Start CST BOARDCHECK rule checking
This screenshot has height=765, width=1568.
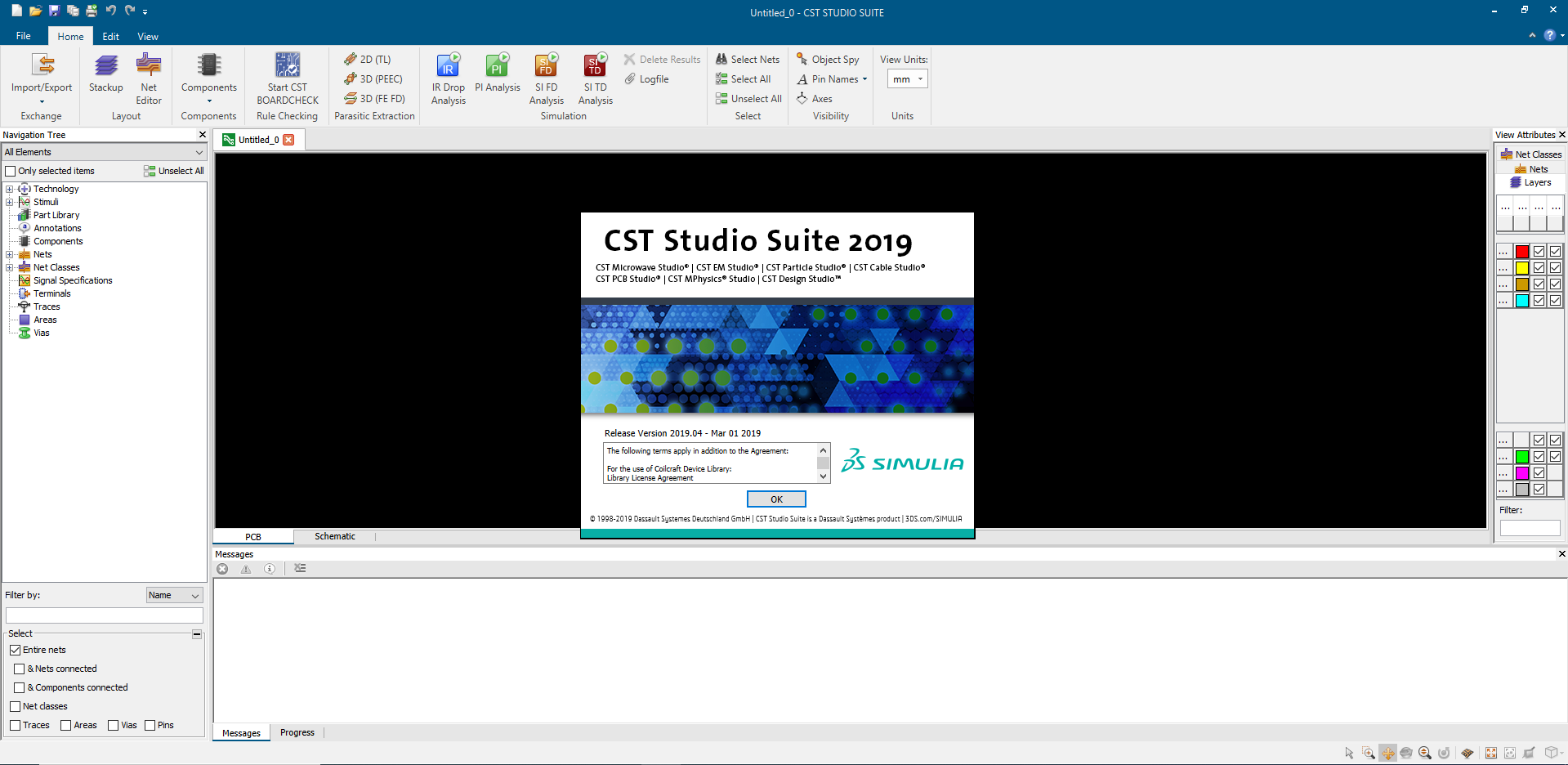(288, 78)
